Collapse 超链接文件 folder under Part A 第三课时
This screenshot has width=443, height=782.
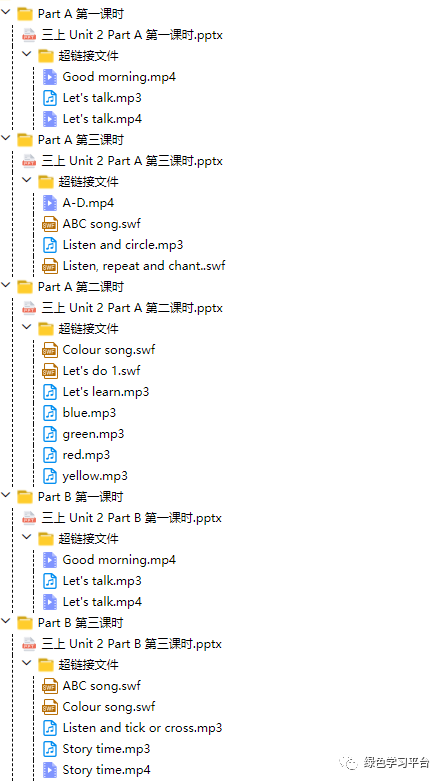click(x=27, y=181)
